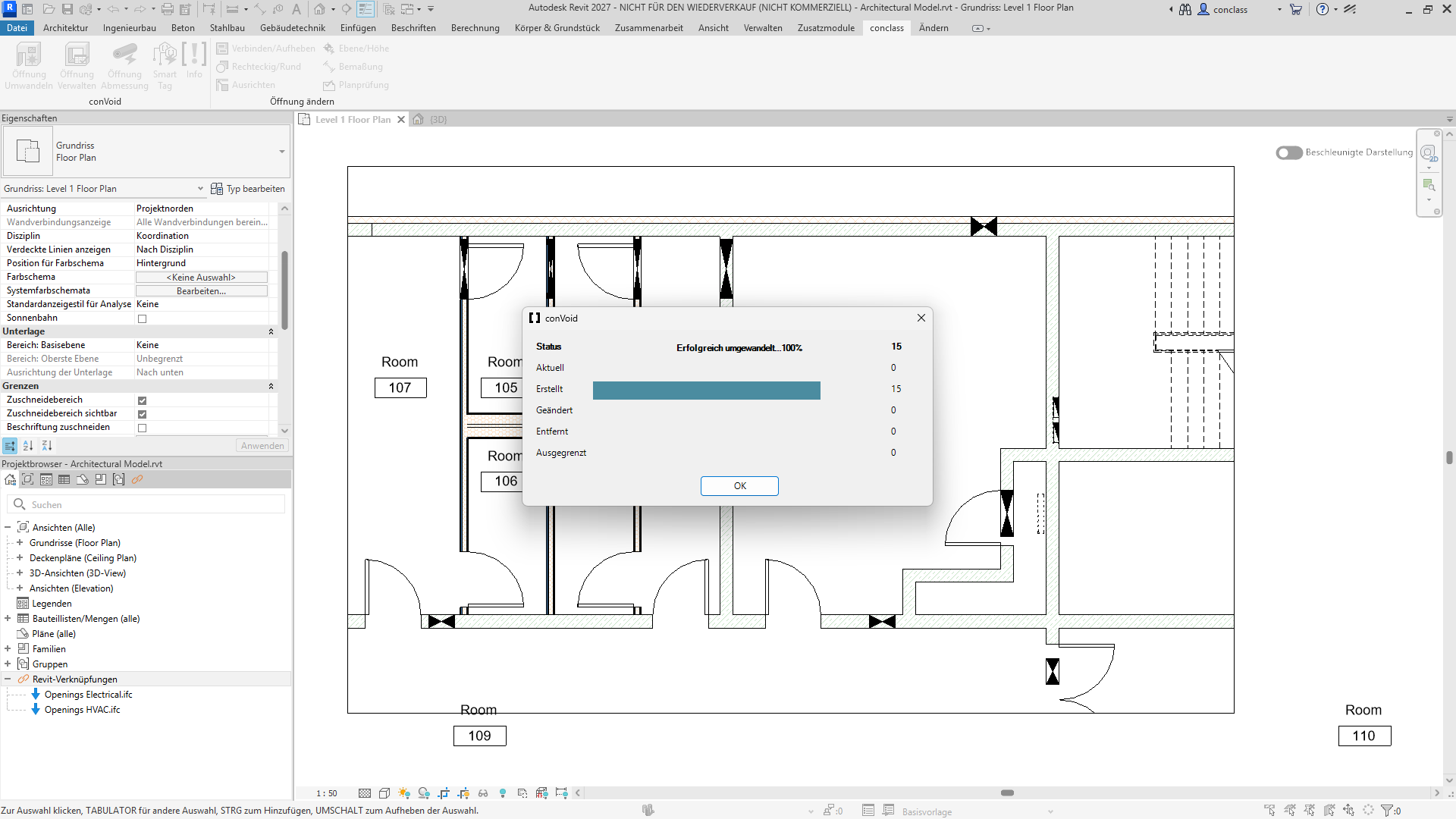This screenshot has width=1456, height=819.
Task: Click the properties palette vertical scrollbar
Action: click(x=285, y=290)
